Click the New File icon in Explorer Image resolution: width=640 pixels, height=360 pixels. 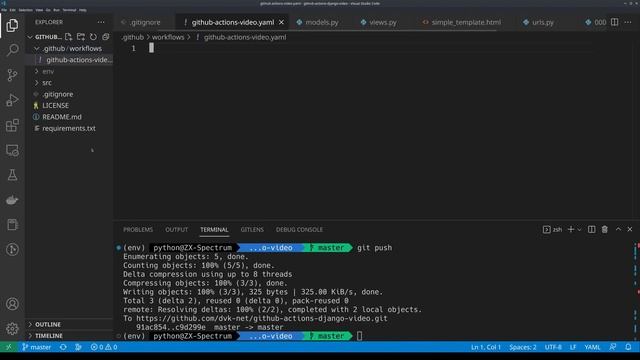coord(69,37)
